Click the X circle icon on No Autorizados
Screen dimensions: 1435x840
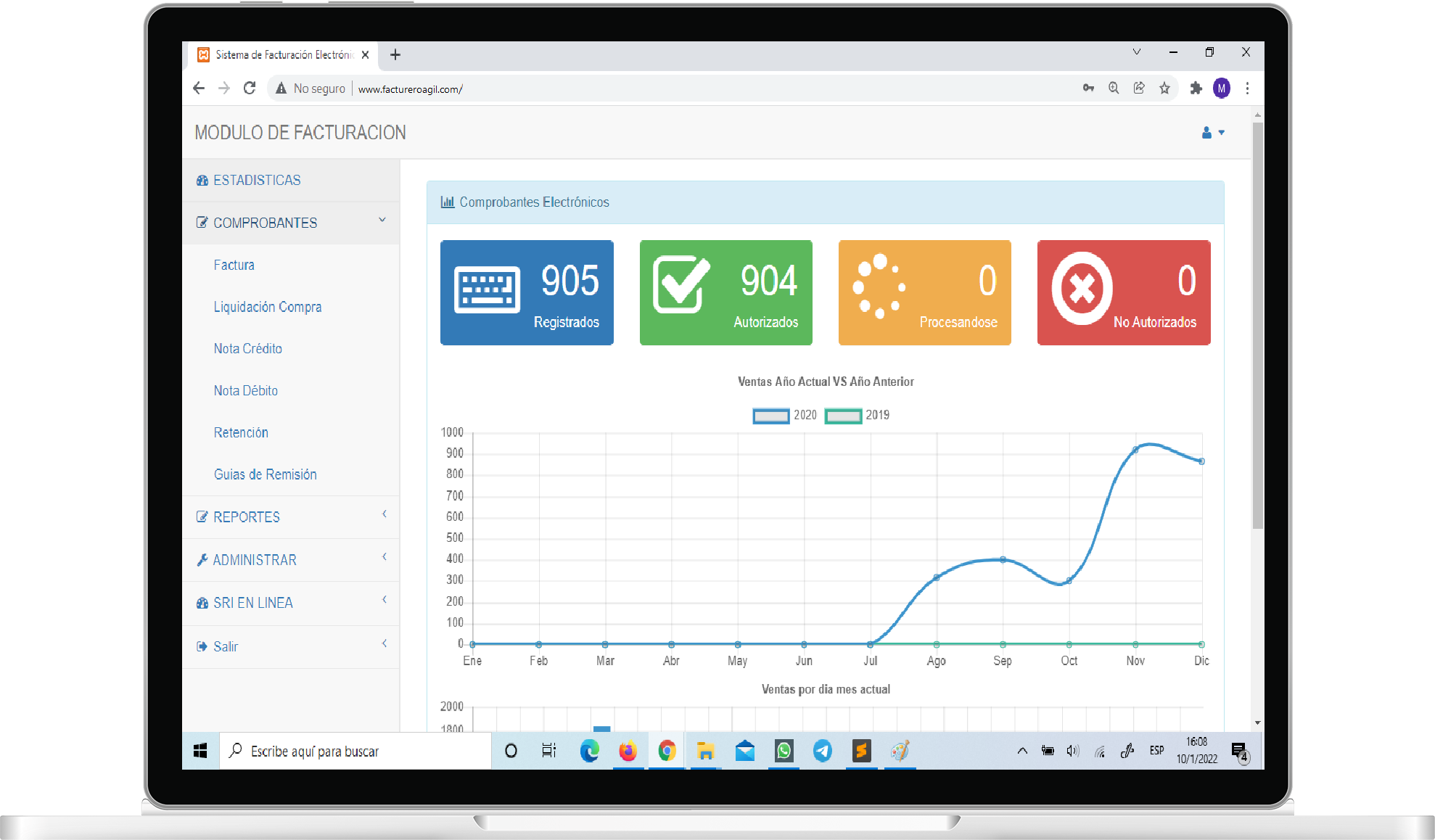pos(1081,288)
